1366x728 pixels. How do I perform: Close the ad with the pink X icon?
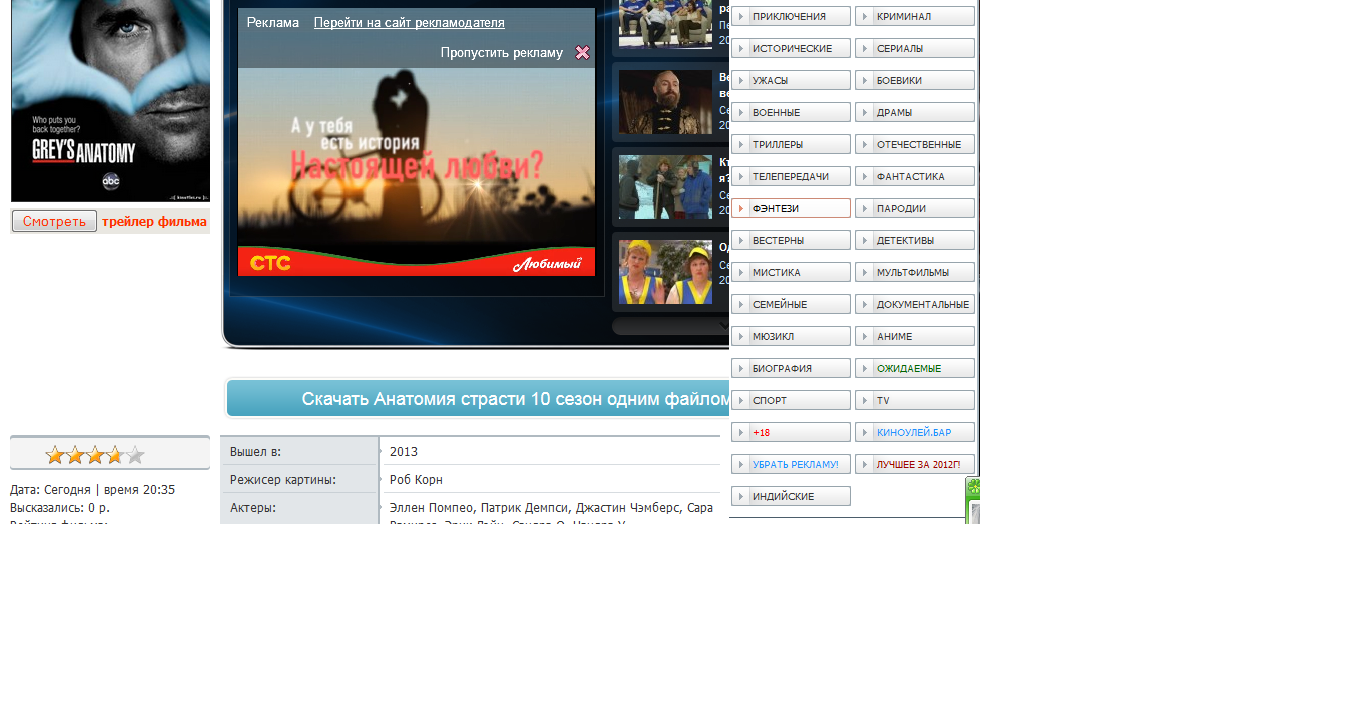[583, 53]
